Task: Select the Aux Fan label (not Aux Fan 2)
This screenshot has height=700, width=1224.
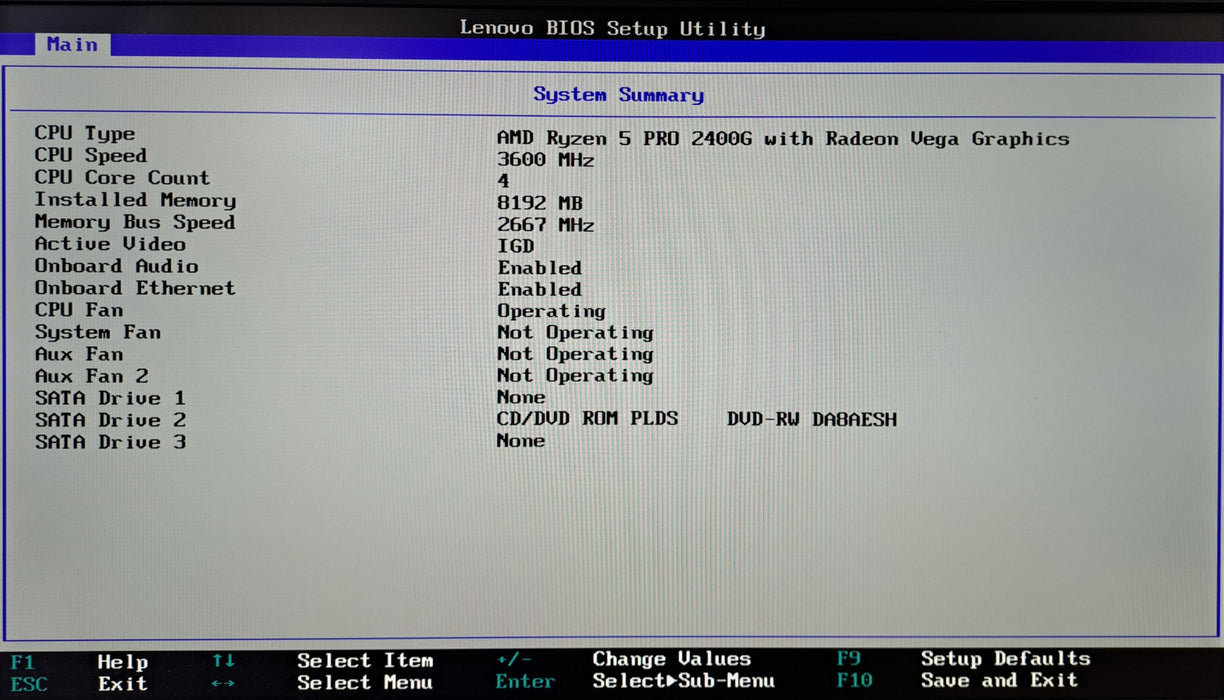Action: tap(79, 354)
